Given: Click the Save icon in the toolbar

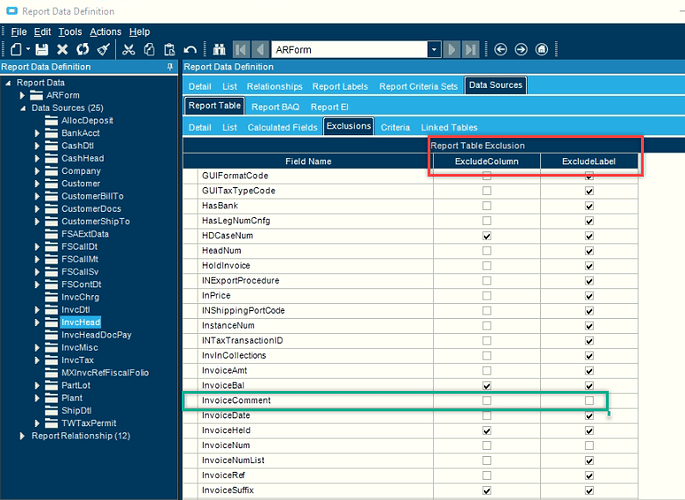Looking at the screenshot, I should coord(42,49).
